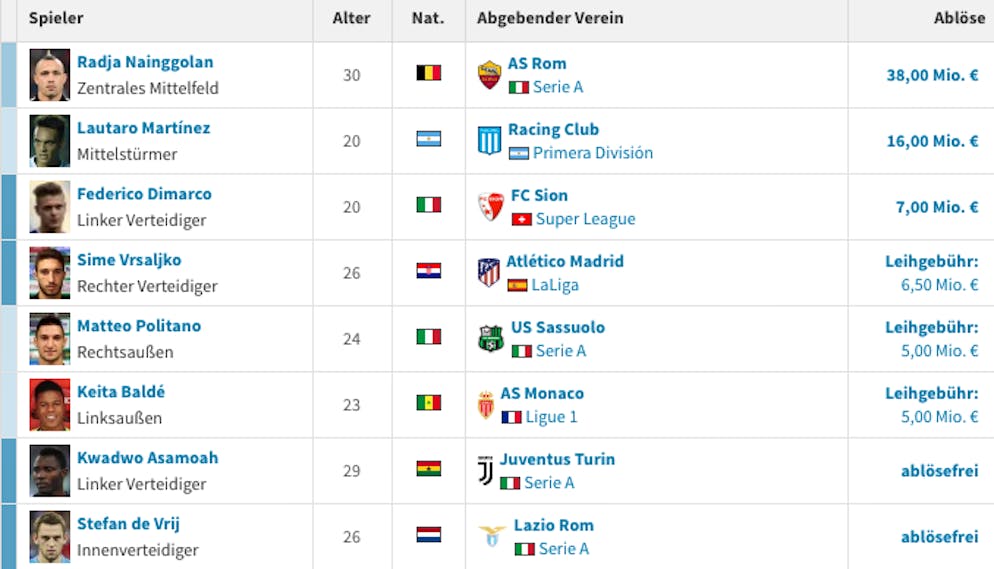The height and width of the screenshot is (569, 994).
Task: Open the Primera División league link
Action: coord(593,153)
